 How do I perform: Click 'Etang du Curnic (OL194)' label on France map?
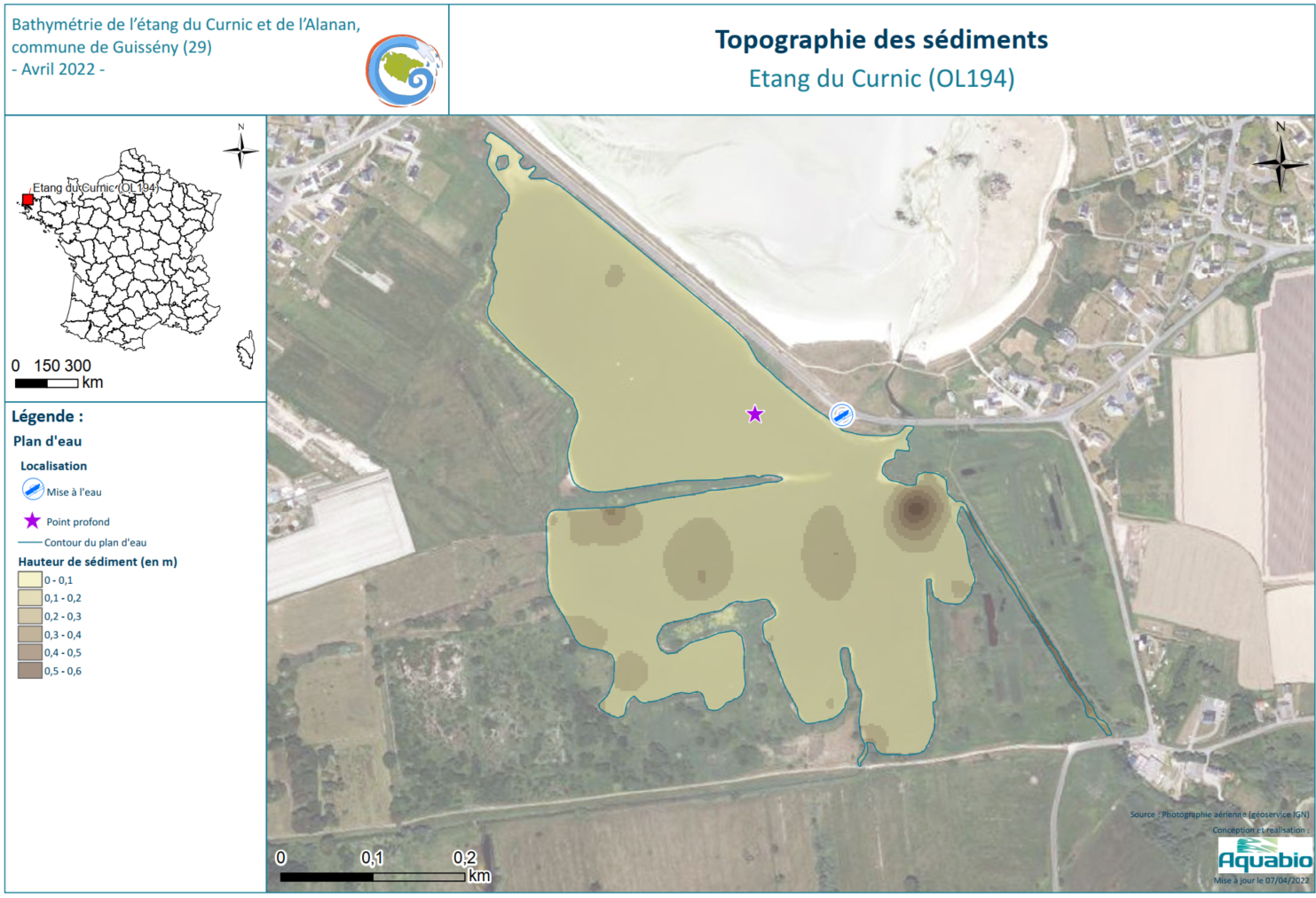(x=95, y=187)
